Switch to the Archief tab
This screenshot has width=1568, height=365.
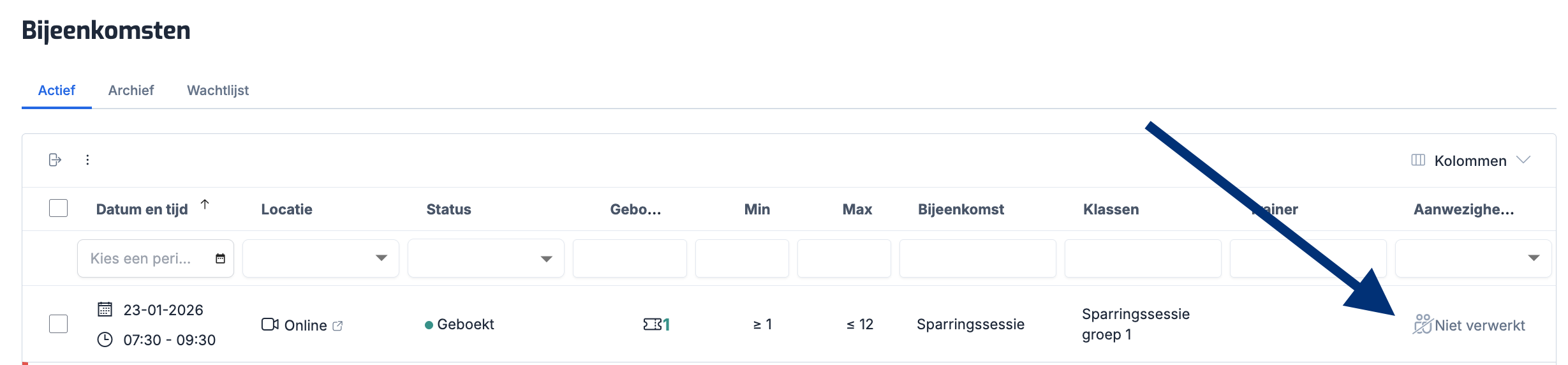tap(131, 91)
